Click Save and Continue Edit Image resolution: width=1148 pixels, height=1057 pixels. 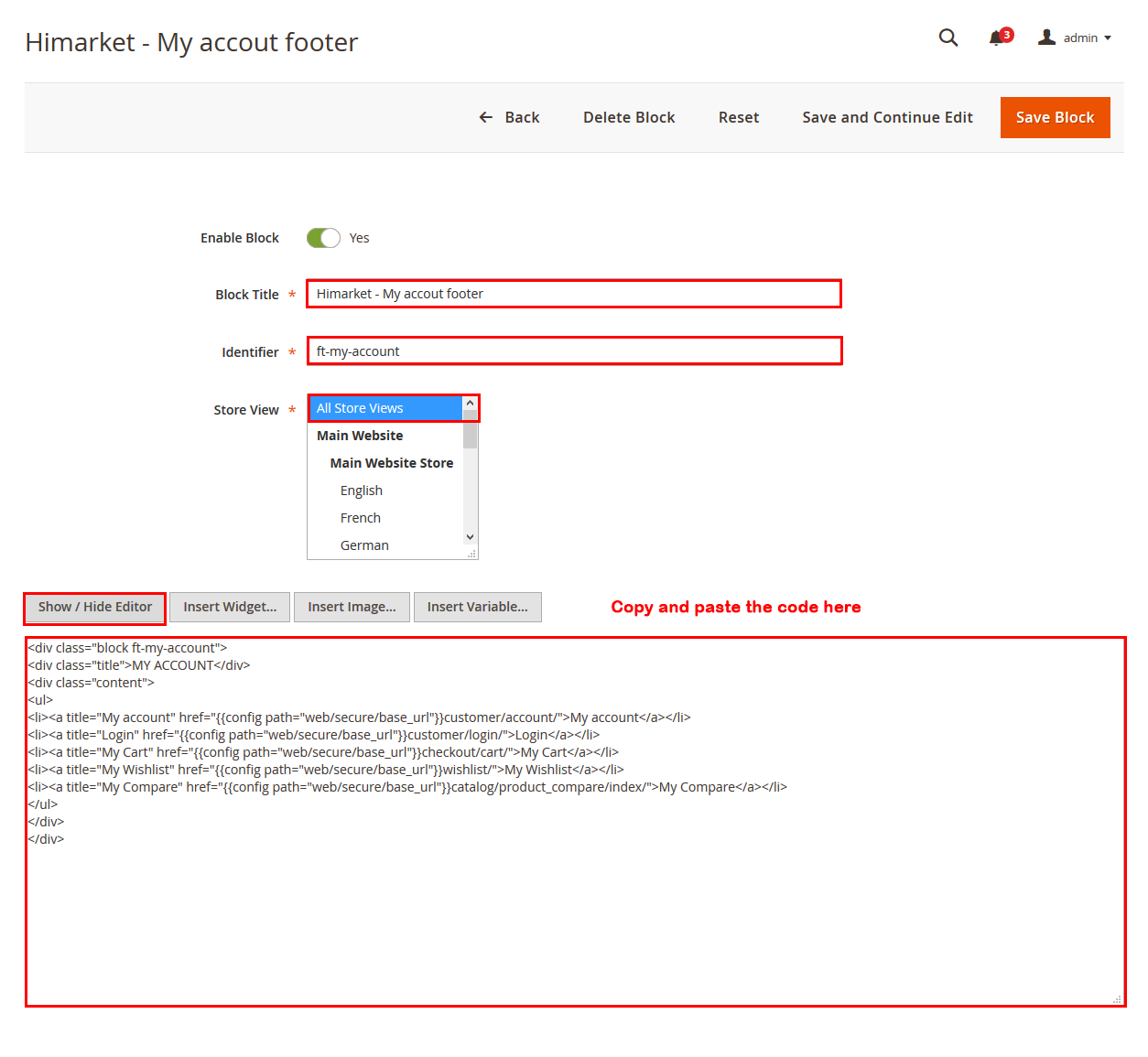point(887,117)
